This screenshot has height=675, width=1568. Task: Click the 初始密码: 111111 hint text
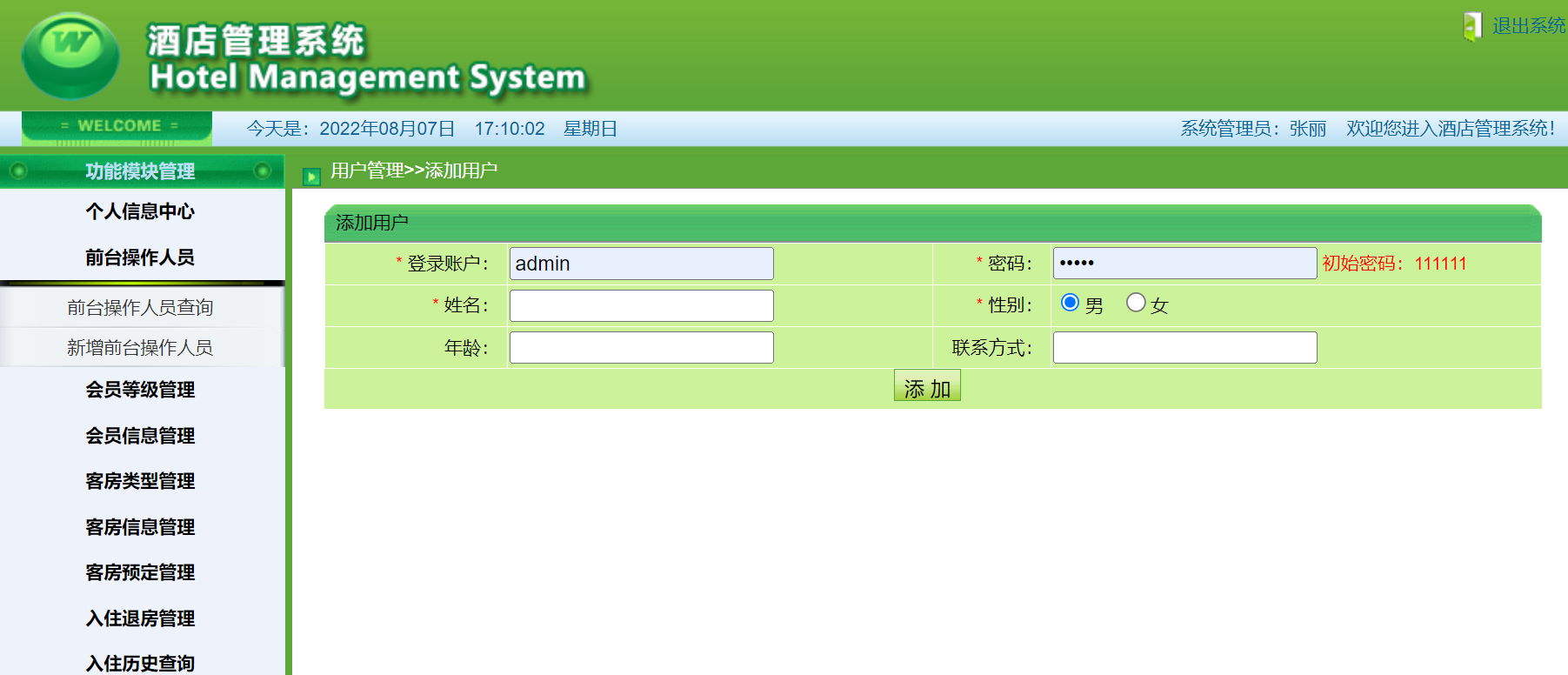[1394, 264]
